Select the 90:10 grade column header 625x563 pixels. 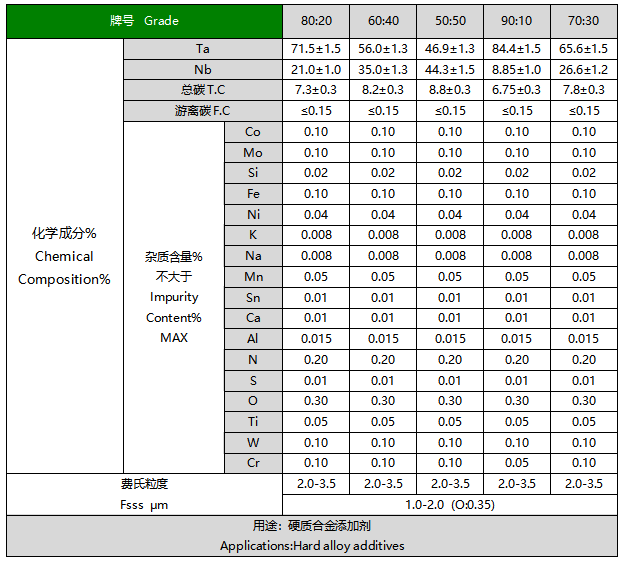coord(517,21)
